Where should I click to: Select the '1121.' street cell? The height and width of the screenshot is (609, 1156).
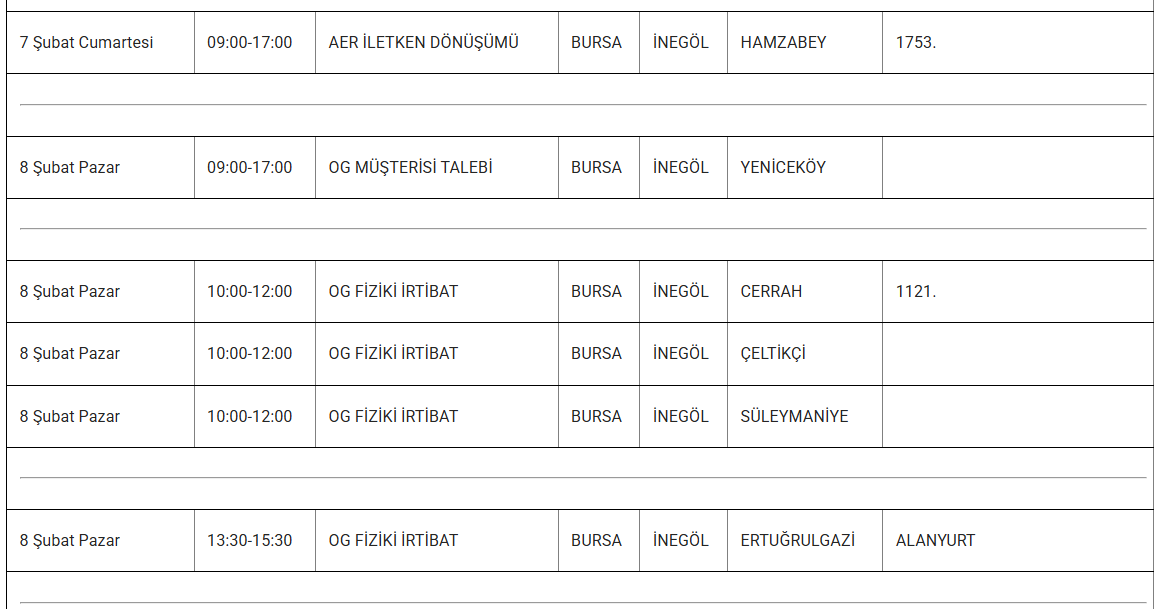click(916, 292)
